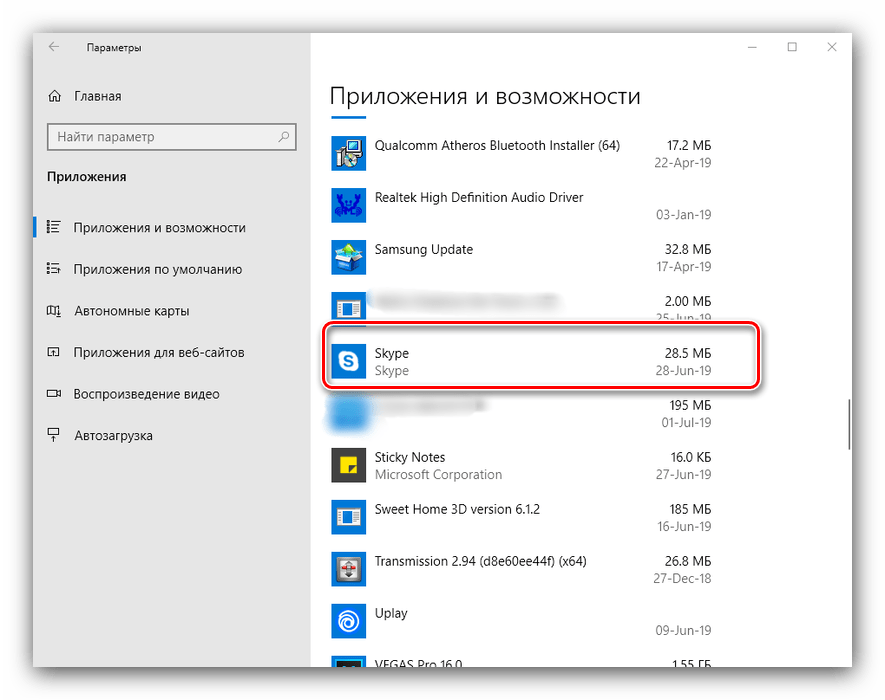The width and height of the screenshot is (885, 700).
Task: Open the Главная home page
Action: pos(97,96)
